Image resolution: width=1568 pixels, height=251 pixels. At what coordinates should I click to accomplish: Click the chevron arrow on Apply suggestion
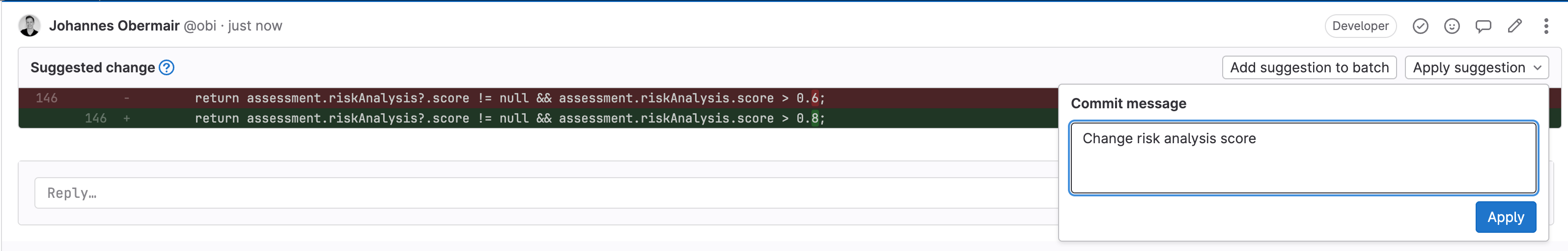pos(1538,67)
